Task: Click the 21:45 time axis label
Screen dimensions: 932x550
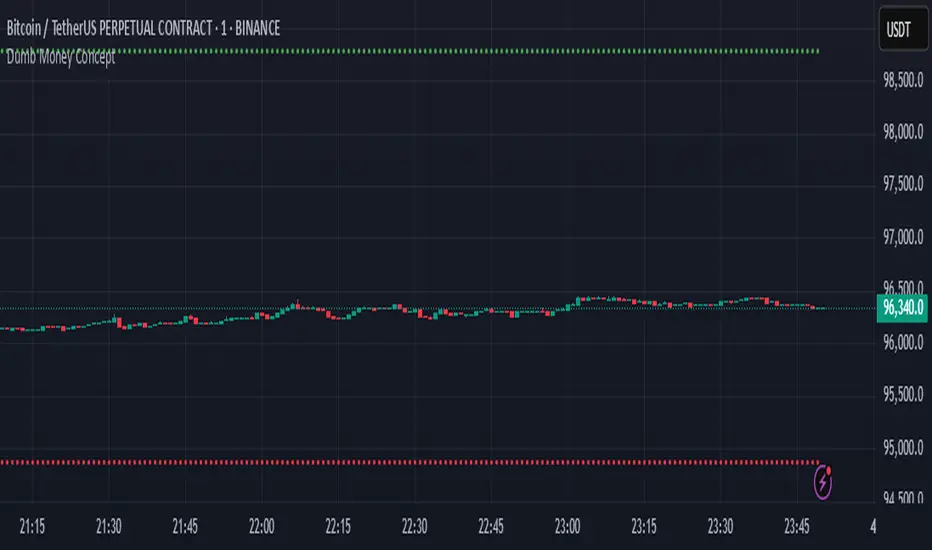Action: [x=185, y=525]
